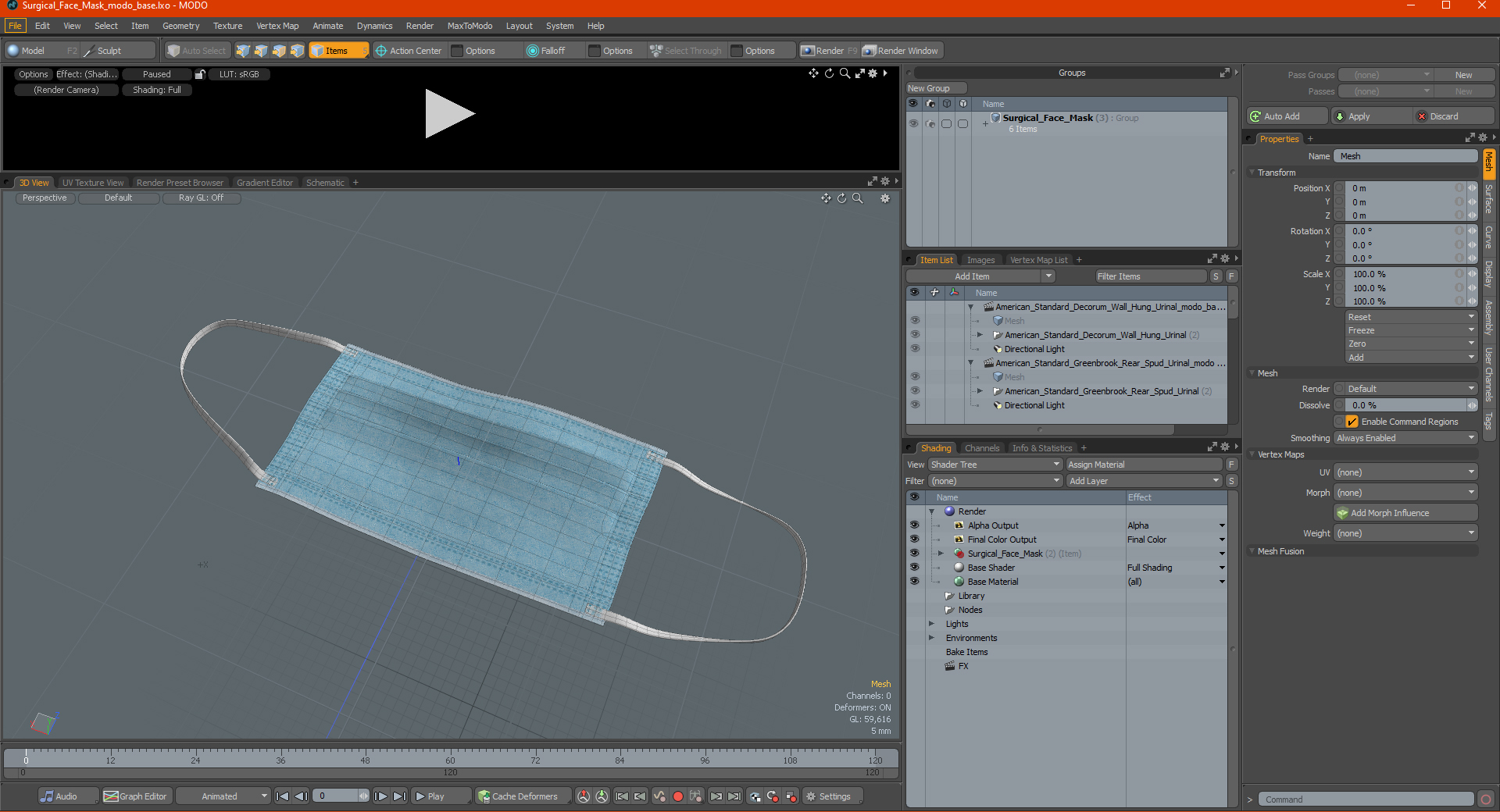1500x812 pixels.
Task: Step to previous frame in transport
Action: click(x=301, y=796)
